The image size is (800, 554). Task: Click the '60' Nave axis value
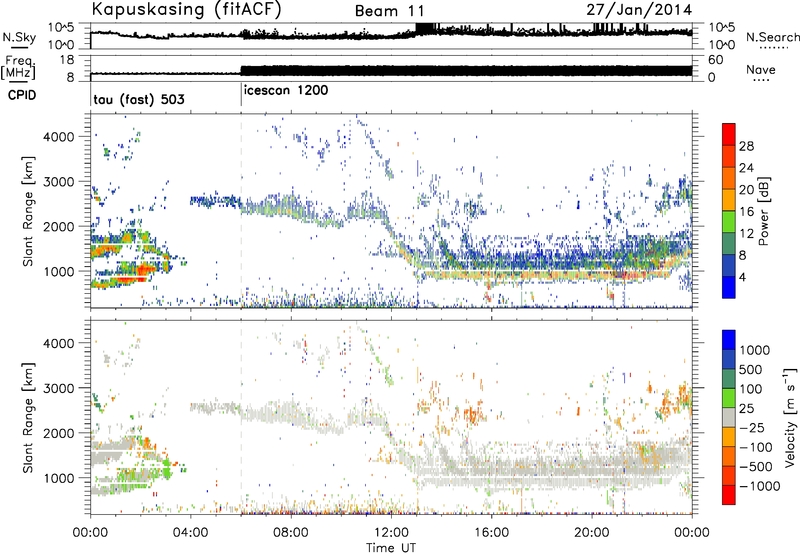tap(716, 60)
